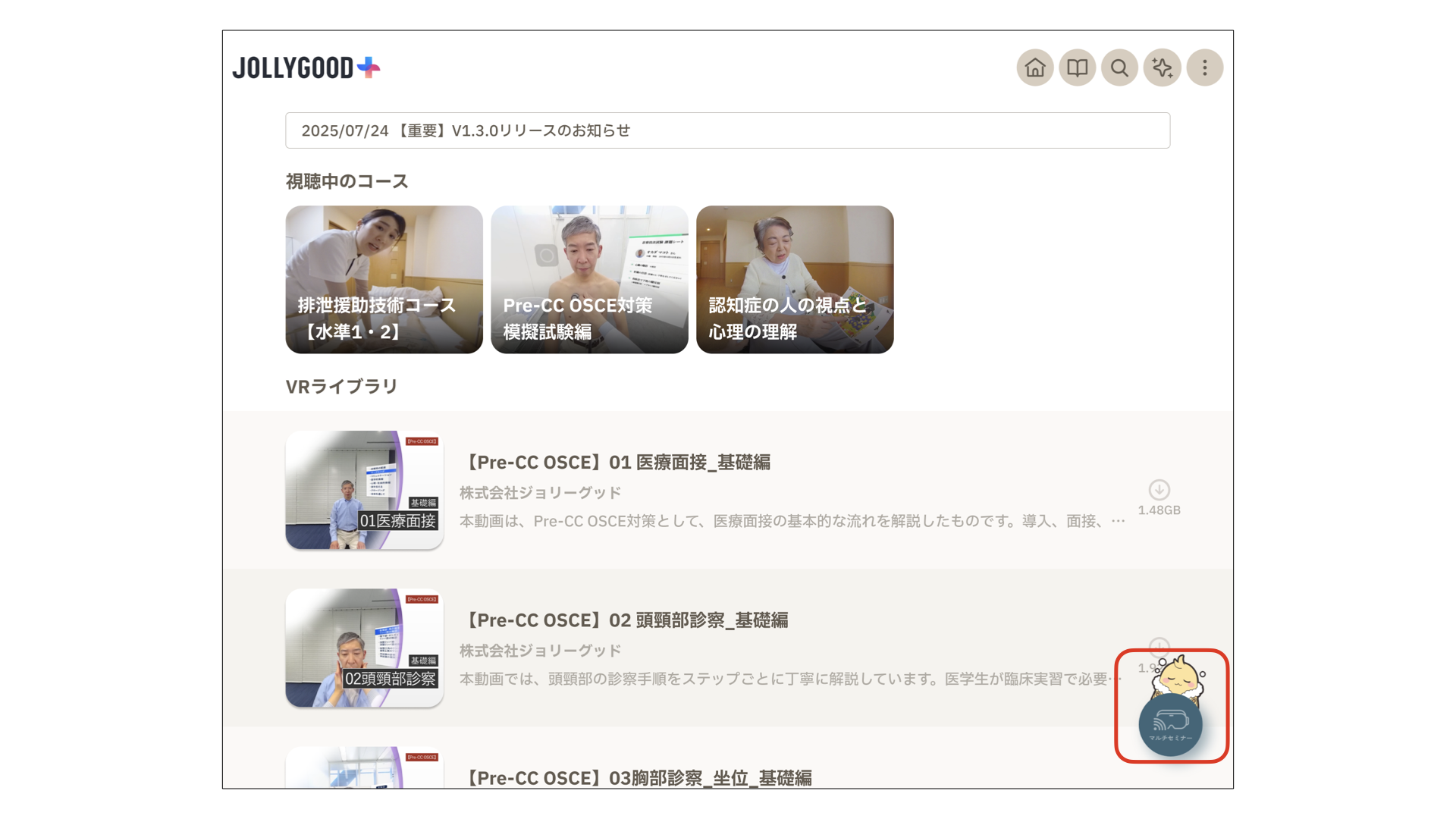Select the 02頭頸部診察 video thumbnail

click(364, 648)
